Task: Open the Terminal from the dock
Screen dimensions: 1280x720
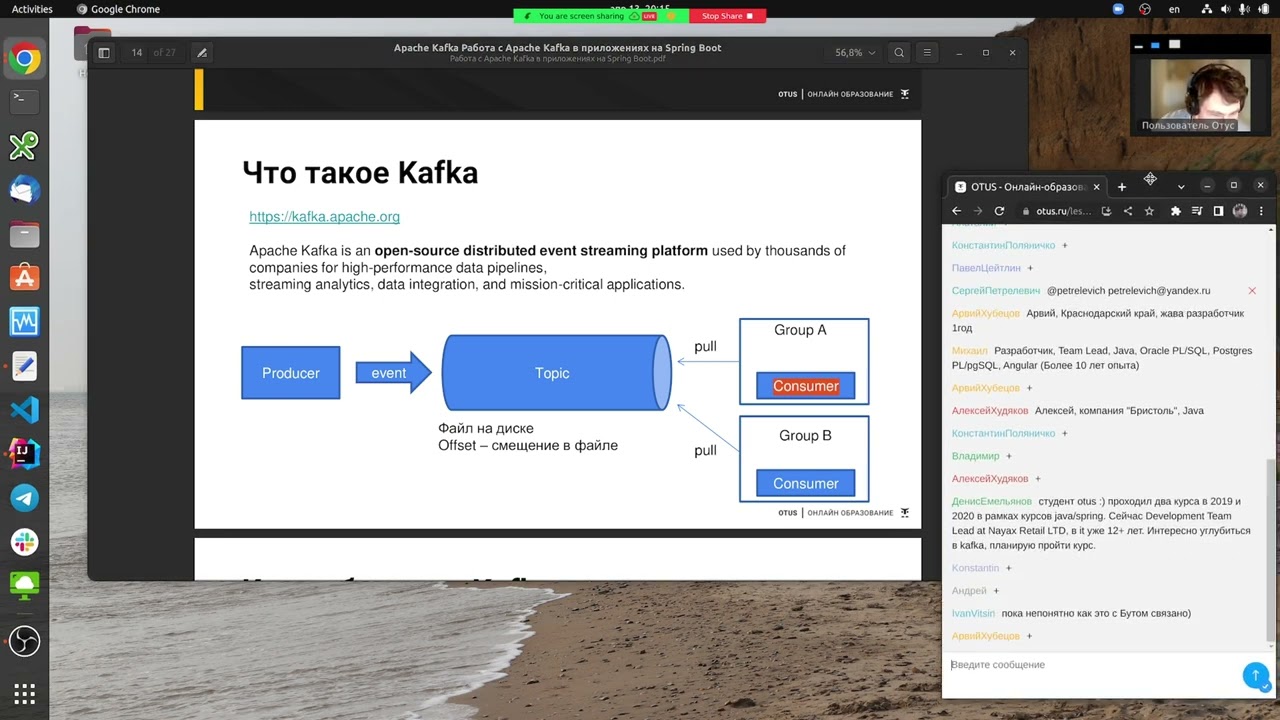Action: point(24,100)
